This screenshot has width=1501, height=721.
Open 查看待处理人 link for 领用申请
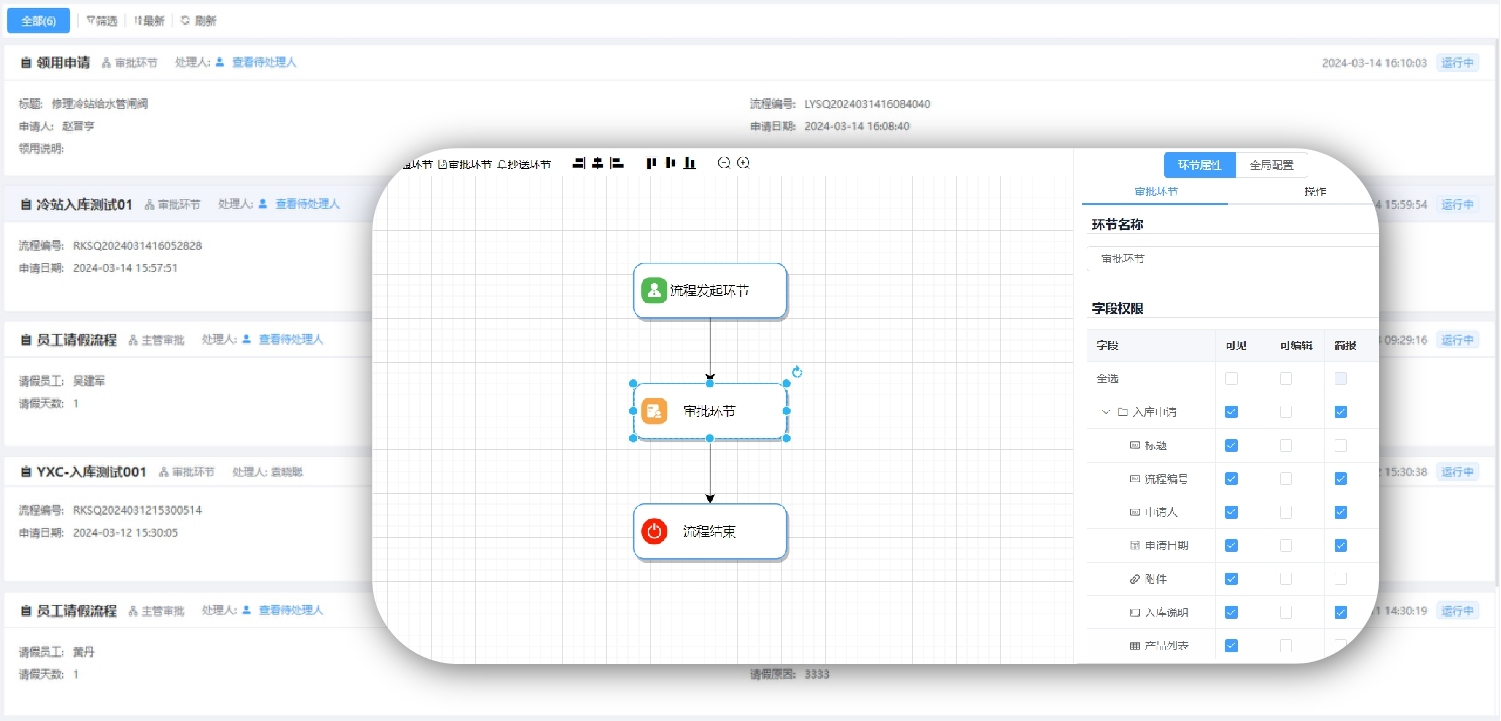[x=264, y=62]
